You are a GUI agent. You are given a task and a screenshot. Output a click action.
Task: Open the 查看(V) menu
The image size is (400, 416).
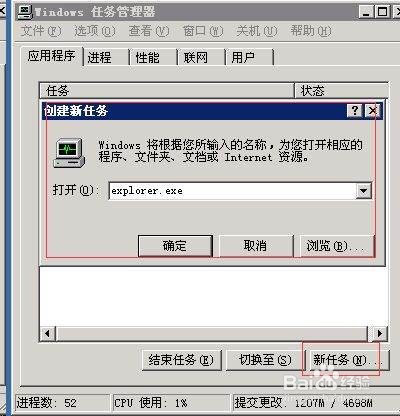[x=149, y=31]
